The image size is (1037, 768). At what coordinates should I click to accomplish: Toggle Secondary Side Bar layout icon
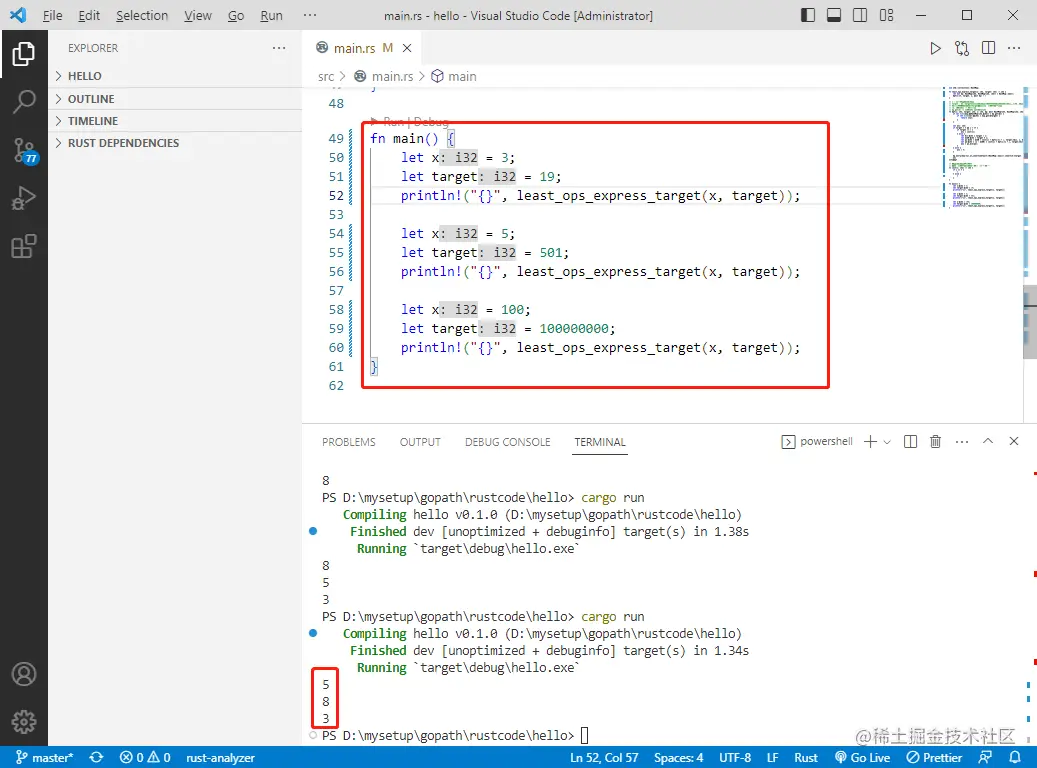click(860, 15)
